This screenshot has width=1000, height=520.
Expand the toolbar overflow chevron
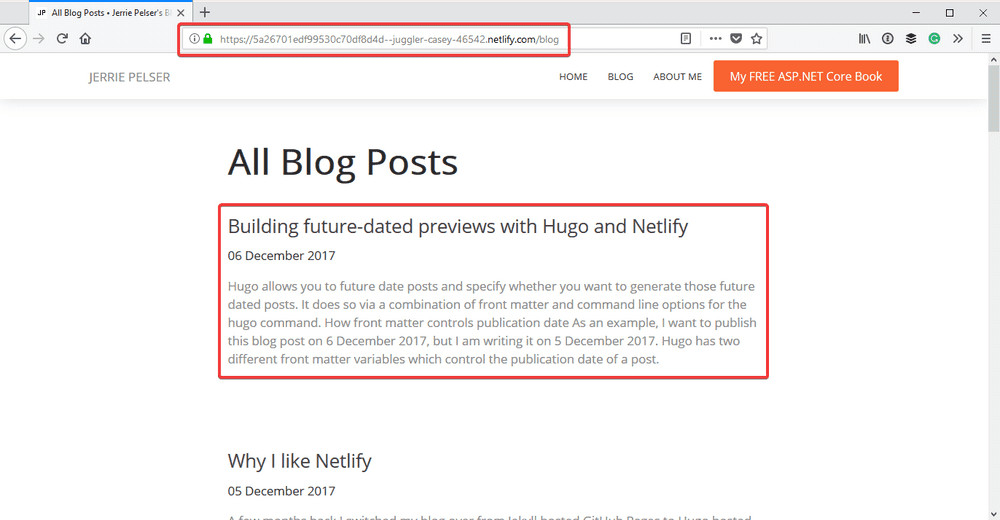pos(958,39)
